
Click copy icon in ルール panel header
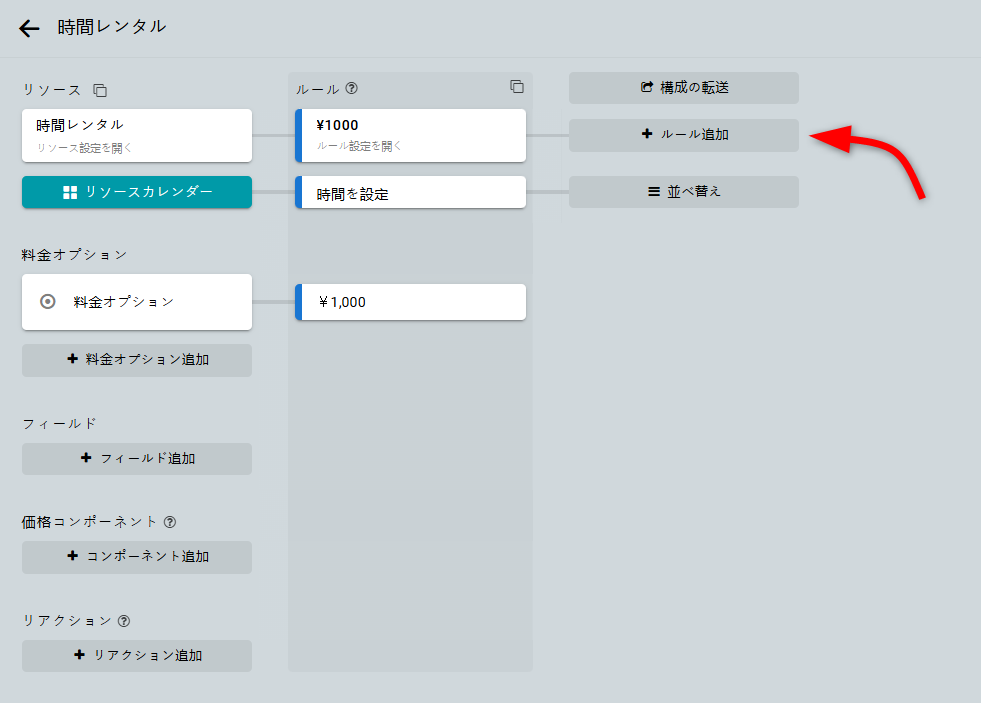[x=517, y=87]
